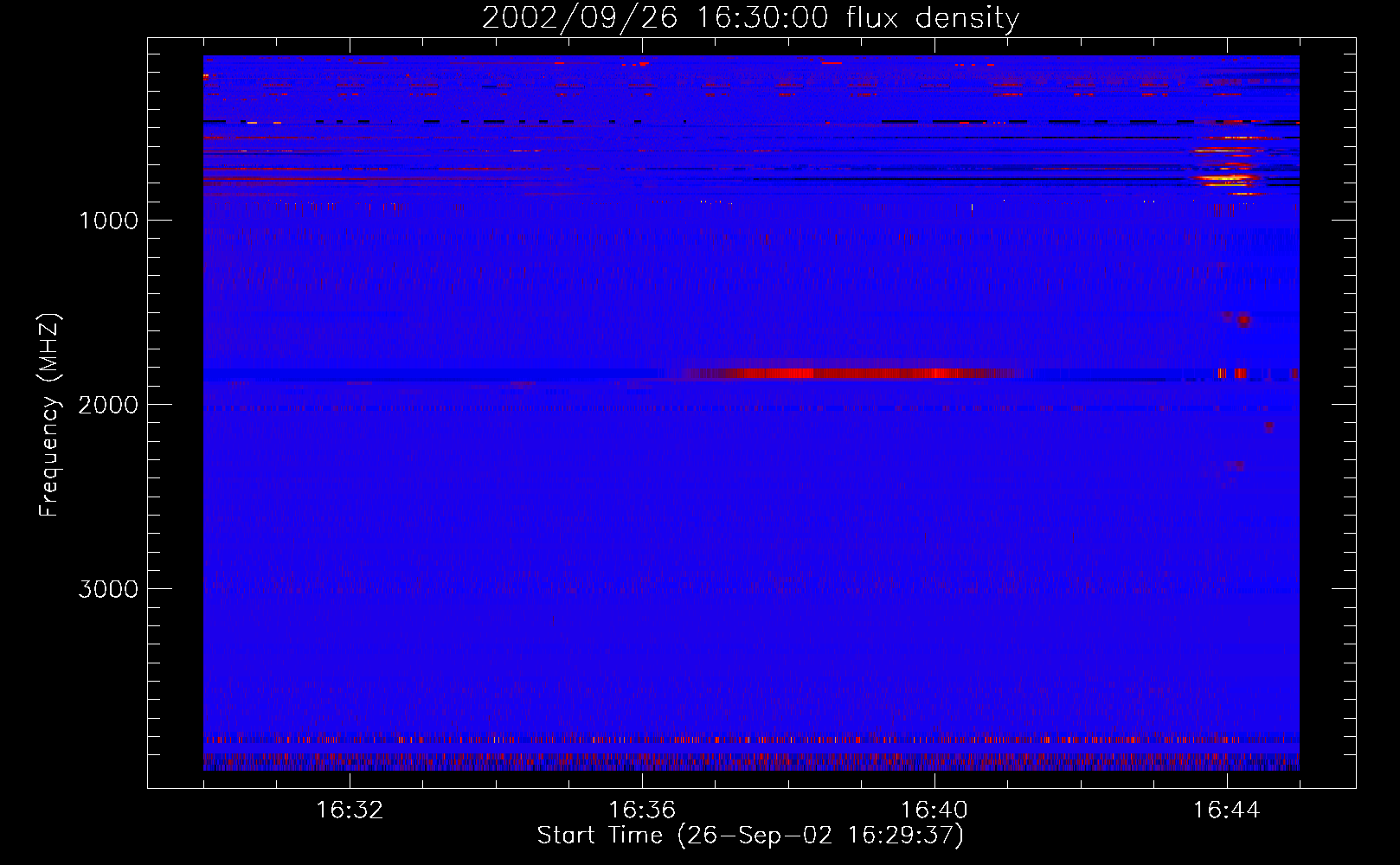Click the long red emission band near 1800 MHz
Viewport: 1400px width, 865px height.
click(852, 373)
